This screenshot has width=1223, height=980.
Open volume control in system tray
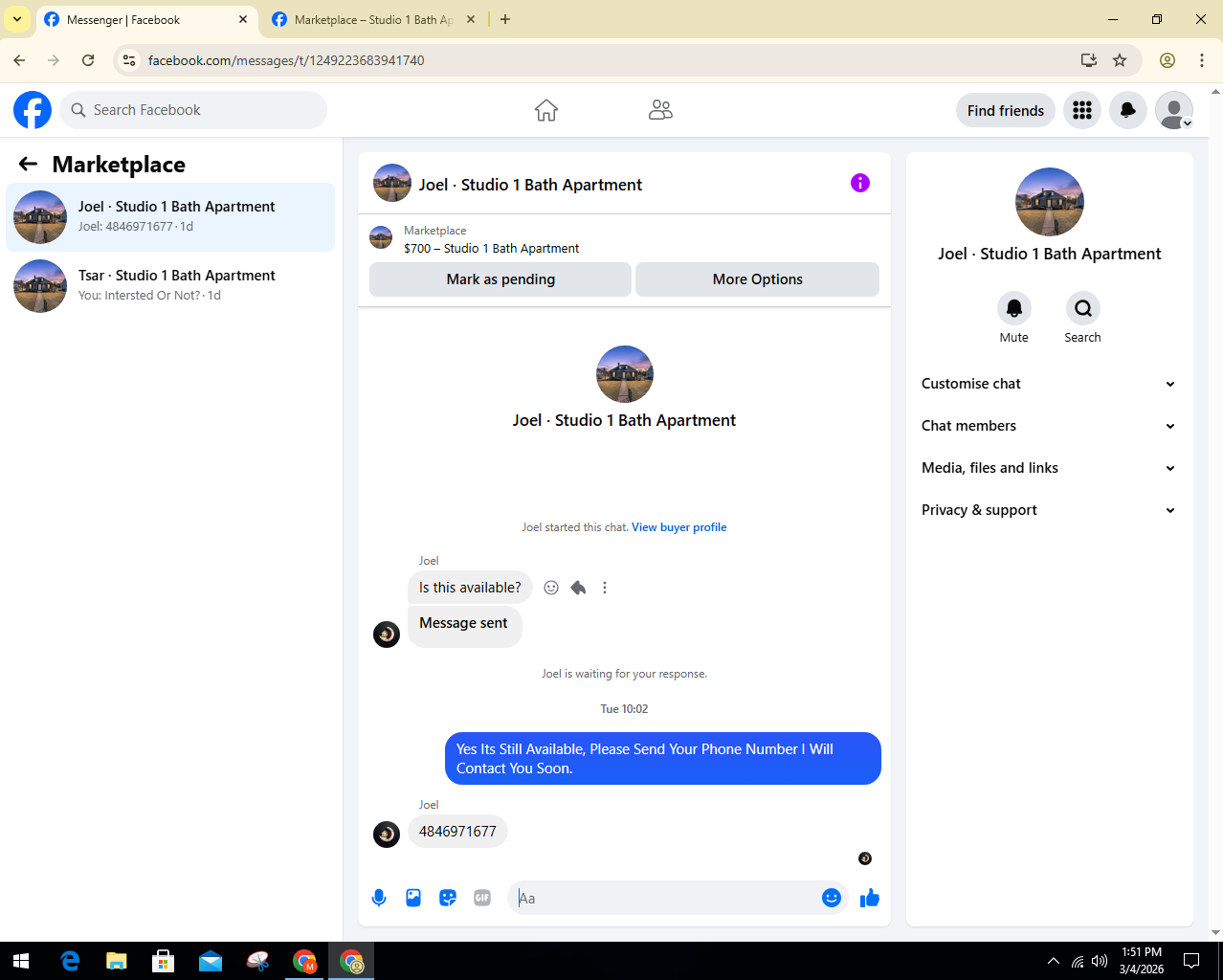coord(1100,961)
